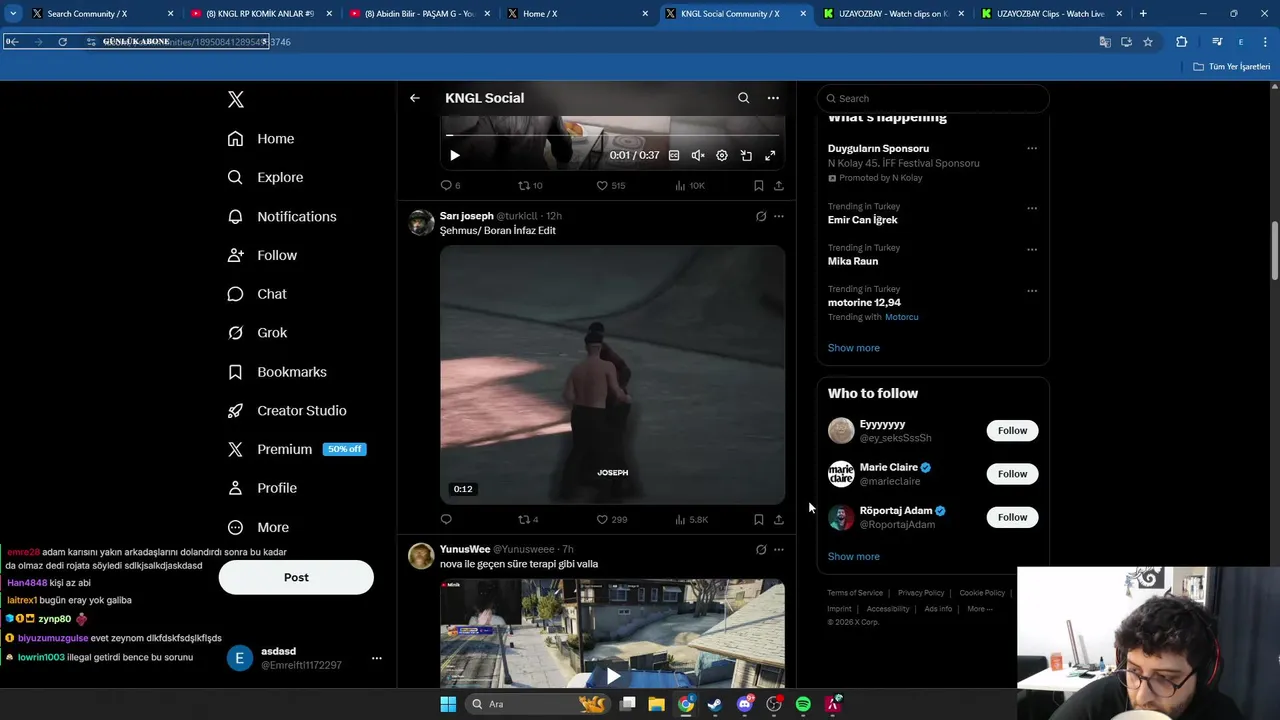Go back using the arrow beside KNGL Social
Viewport: 1280px width, 720px height.
[x=415, y=98]
